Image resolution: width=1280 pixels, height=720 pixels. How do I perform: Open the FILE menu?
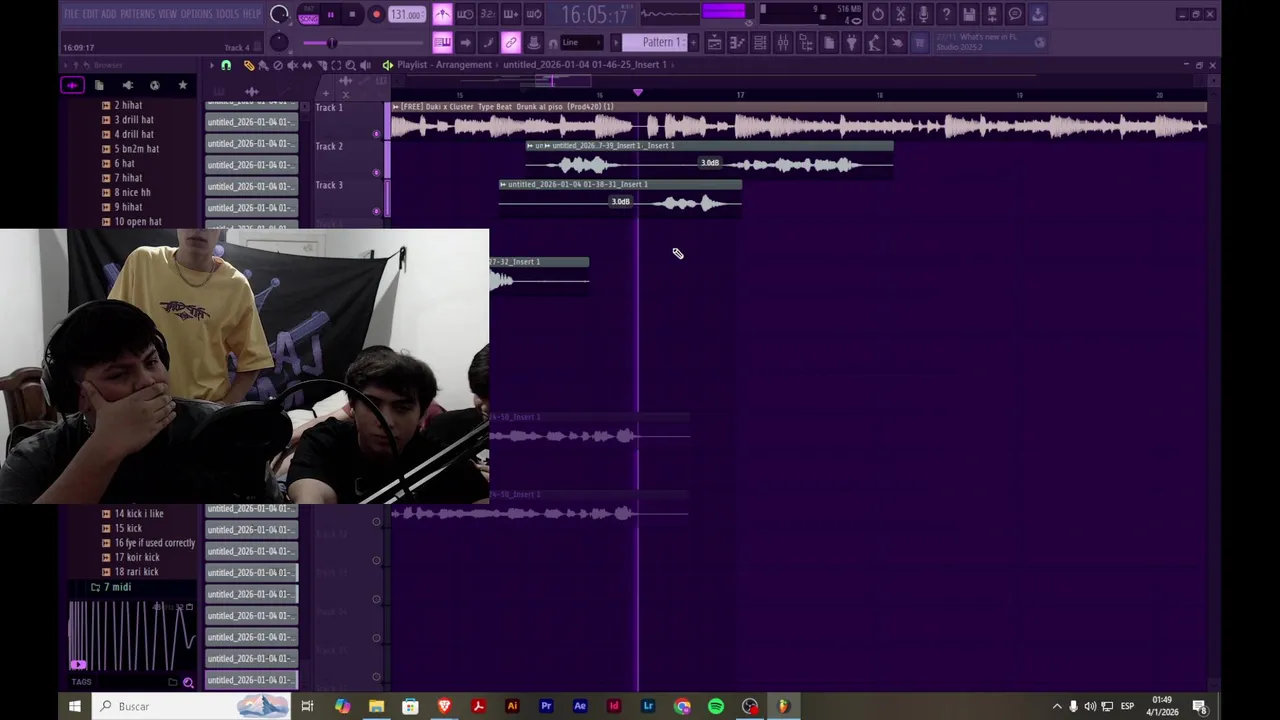(71, 14)
